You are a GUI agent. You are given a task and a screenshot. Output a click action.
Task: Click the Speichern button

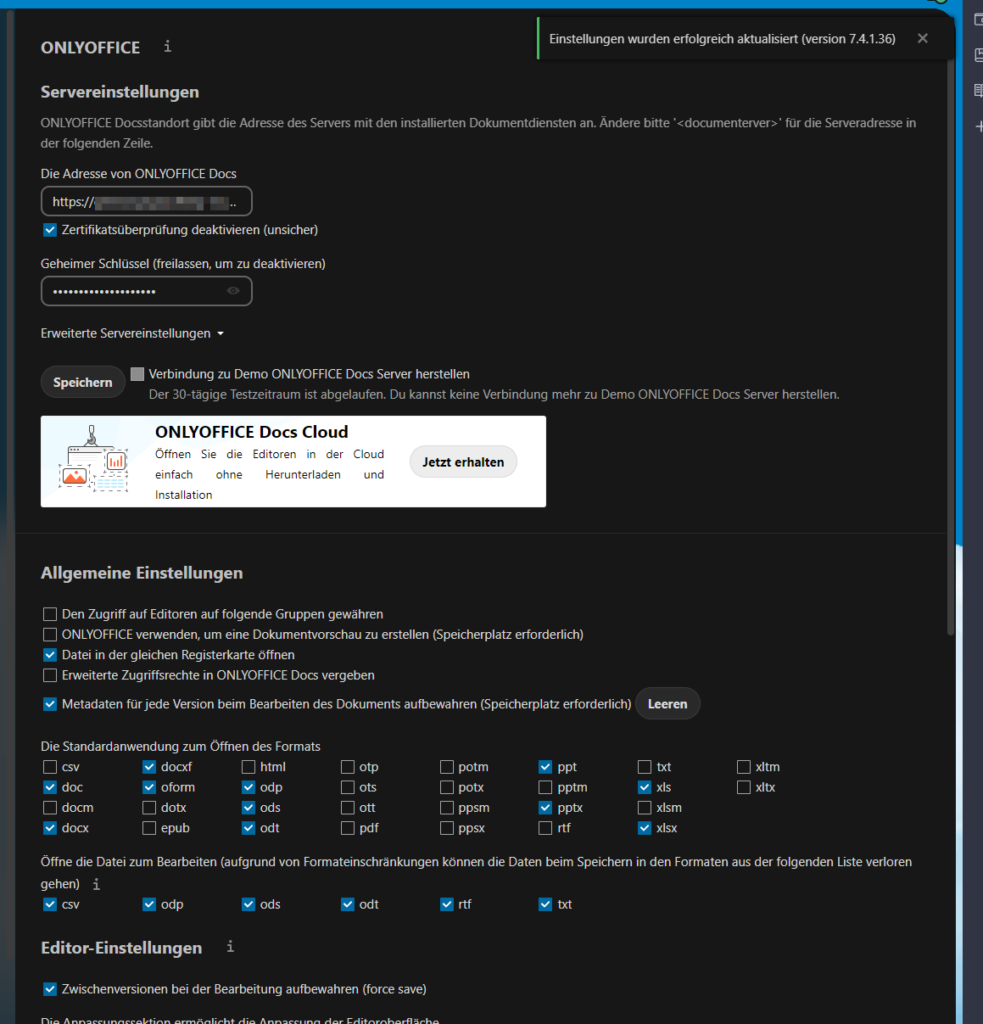click(x=82, y=382)
